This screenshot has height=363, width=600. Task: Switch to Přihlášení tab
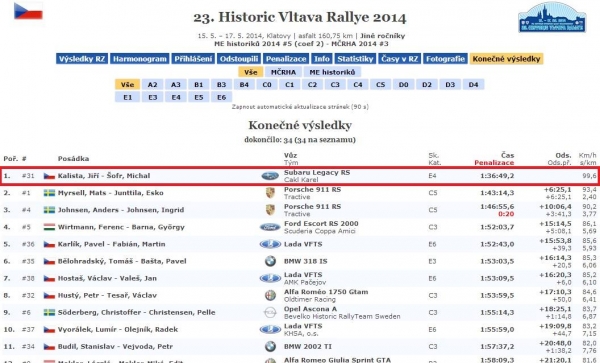pyautogui.click(x=193, y=59)
